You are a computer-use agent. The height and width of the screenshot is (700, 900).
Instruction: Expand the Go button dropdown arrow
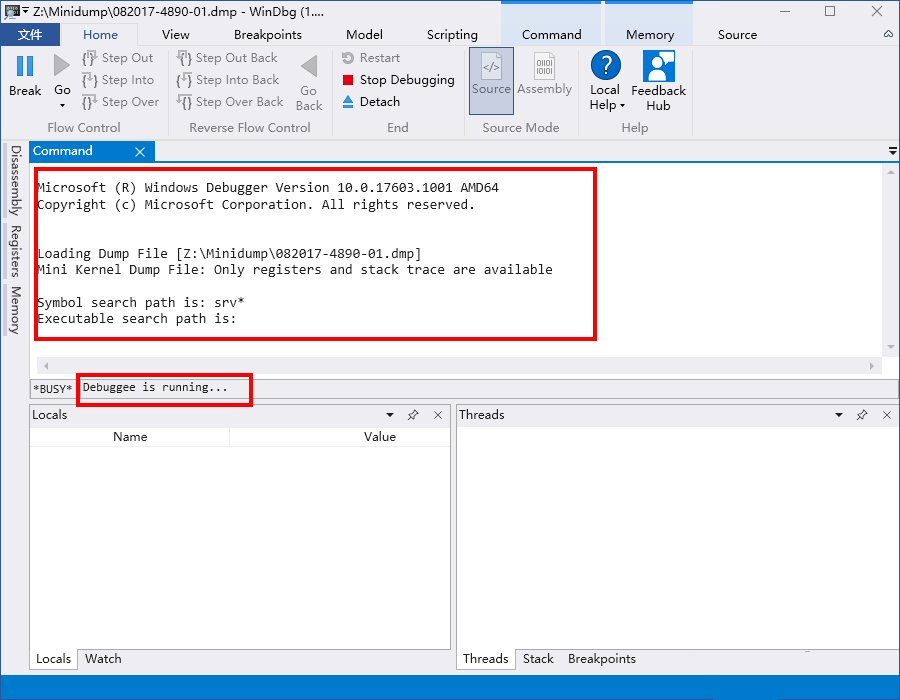click(x=62, y=106)
